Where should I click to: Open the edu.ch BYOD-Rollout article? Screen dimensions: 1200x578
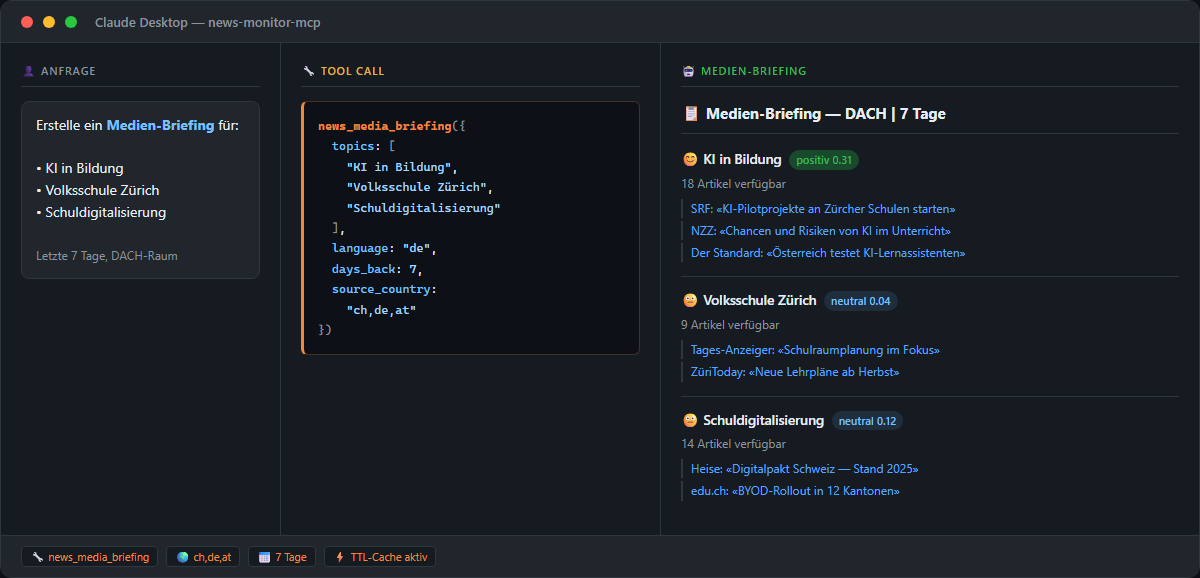pos(795,491)
